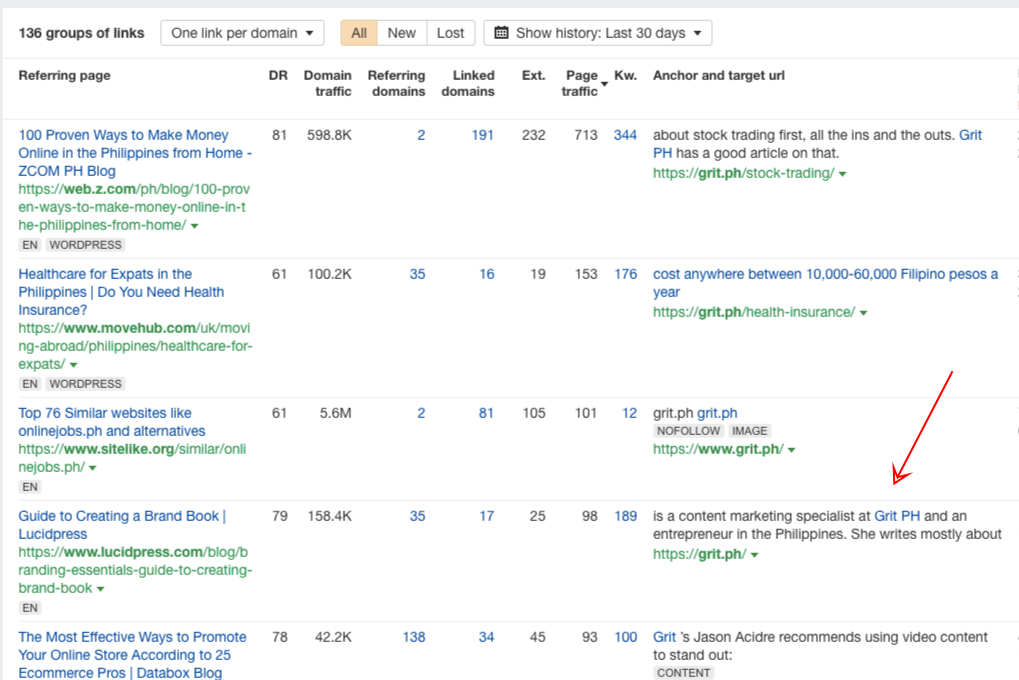Screen dimensions: 1019x680
Task: Click referring domains value 35 for Lucidpress row
Action: point(417,516)
